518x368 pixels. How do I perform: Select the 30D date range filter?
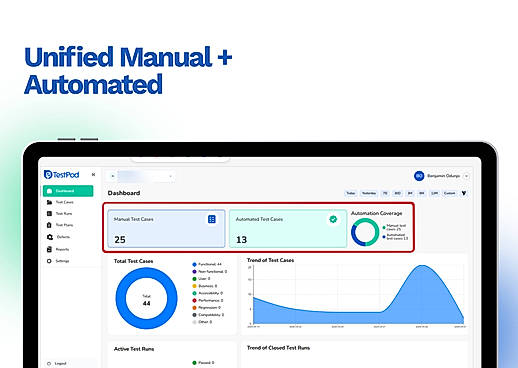tap(397, 193)
